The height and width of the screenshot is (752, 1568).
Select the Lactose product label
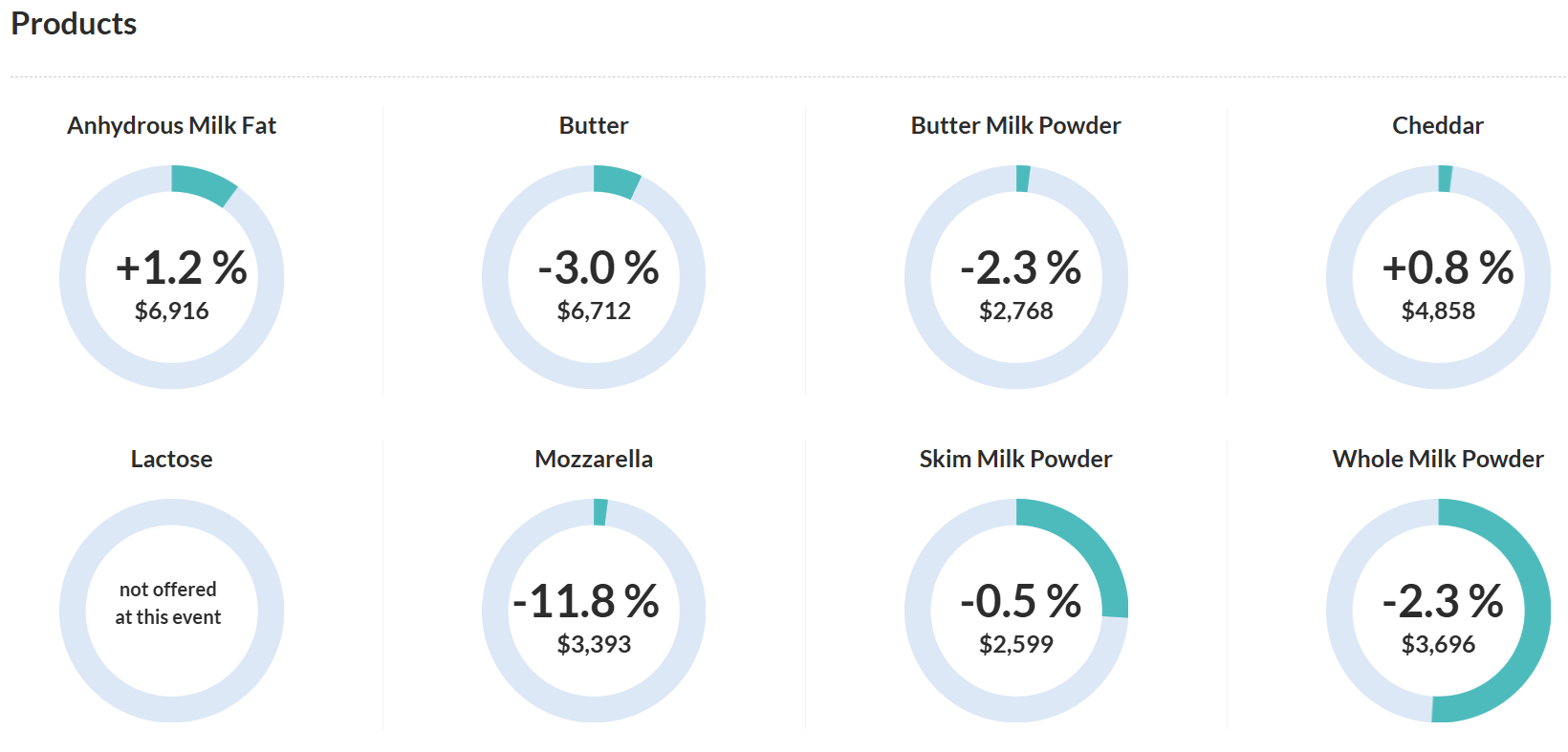pos(171,460)
